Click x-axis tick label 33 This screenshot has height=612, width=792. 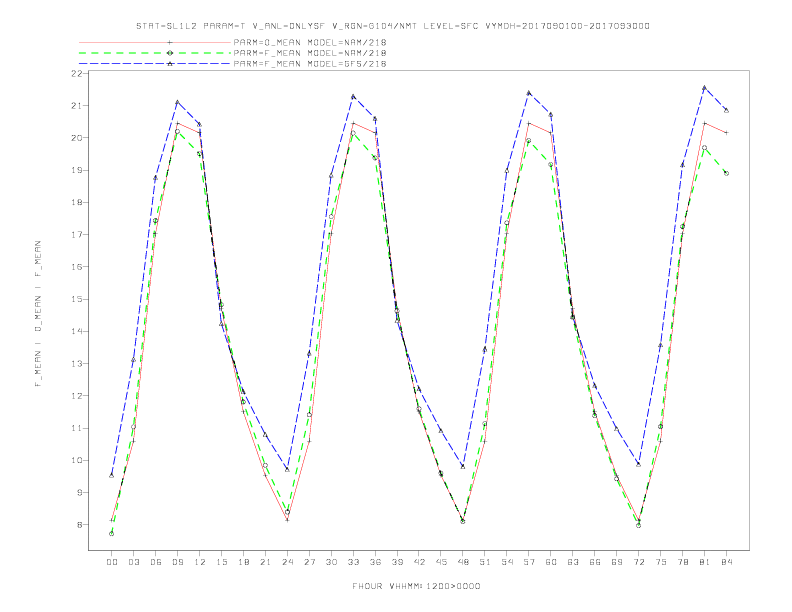[x=353, y=562]
